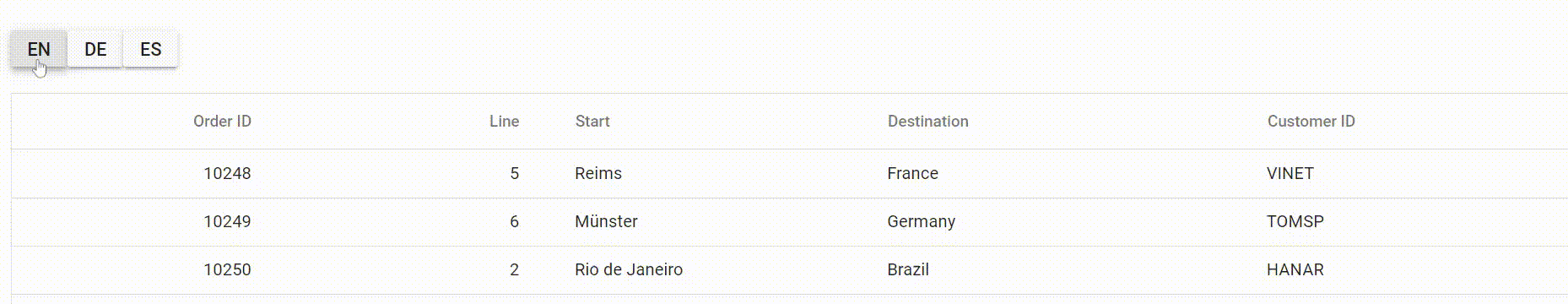This screenshot has width=1568, height=304.
Task: Select order 10248 cell
Action: [x=227, y=173]
